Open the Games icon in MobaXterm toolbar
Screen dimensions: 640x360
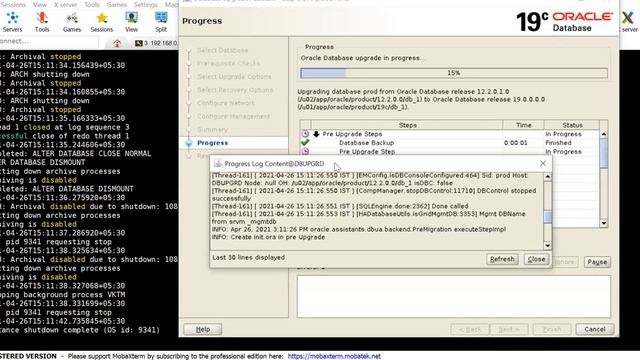tap(72, 22)
